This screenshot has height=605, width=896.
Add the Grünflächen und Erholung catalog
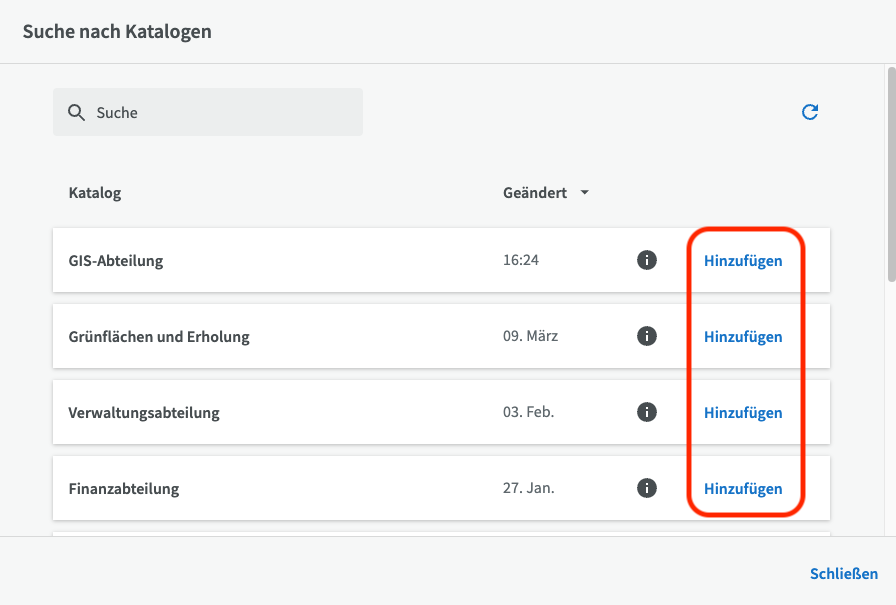(x=743, y=336)
